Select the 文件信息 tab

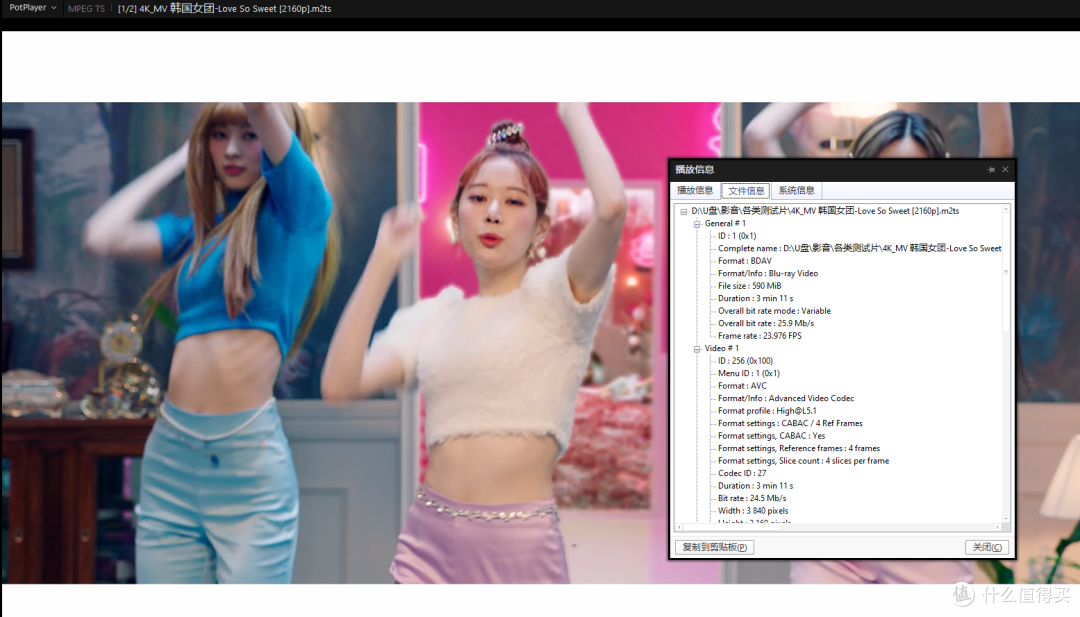pos(746,191)
